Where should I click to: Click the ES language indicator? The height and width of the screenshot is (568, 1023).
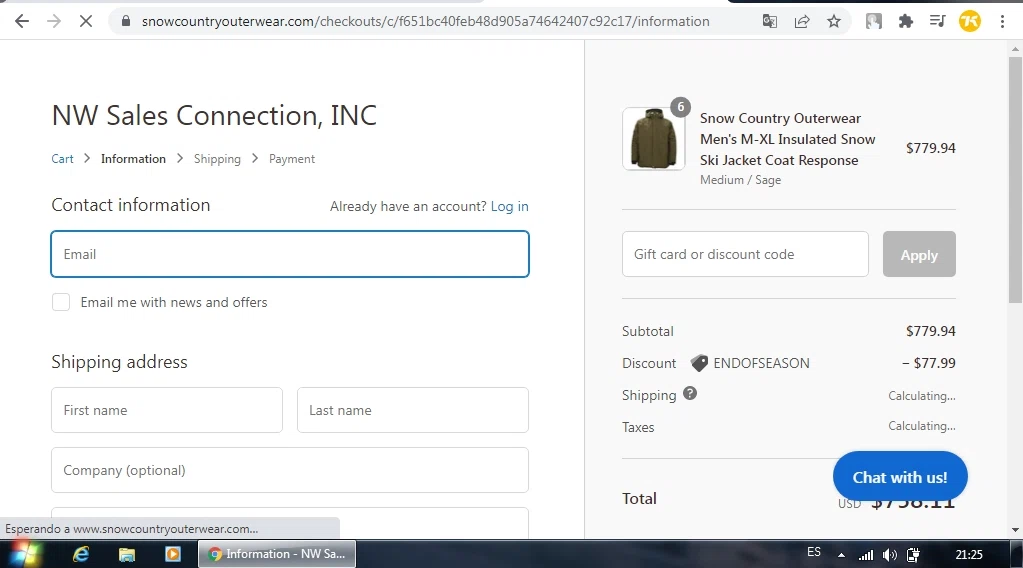814,552
